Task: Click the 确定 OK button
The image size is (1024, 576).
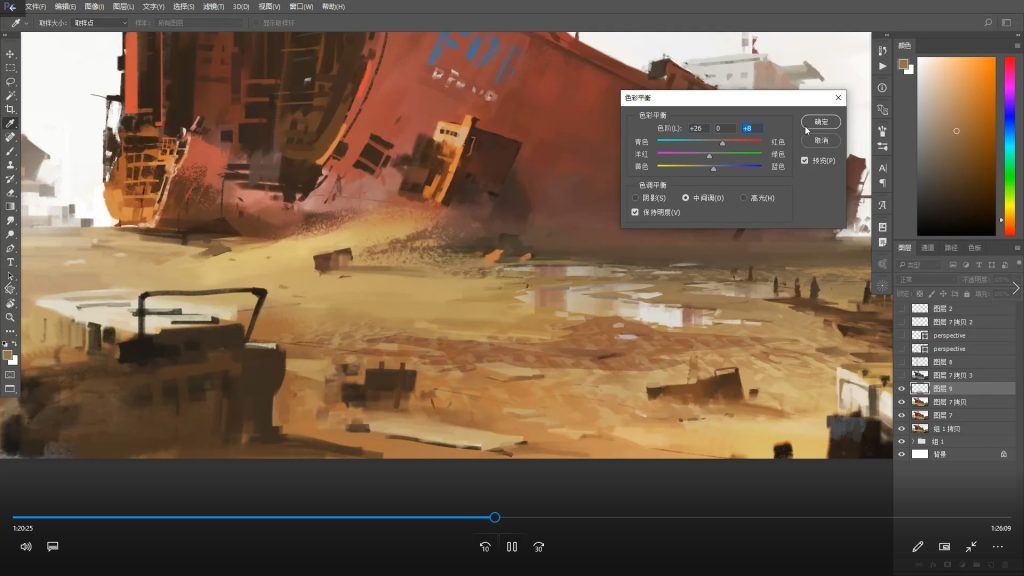Action: click(821, 122)
